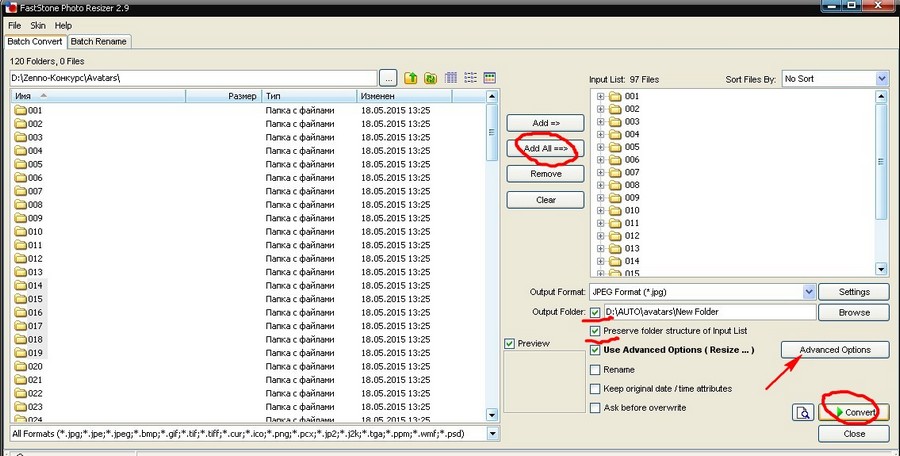Click FastStone app icon in title bar
The image size is (900, 456).
click(x=9, y=5)
